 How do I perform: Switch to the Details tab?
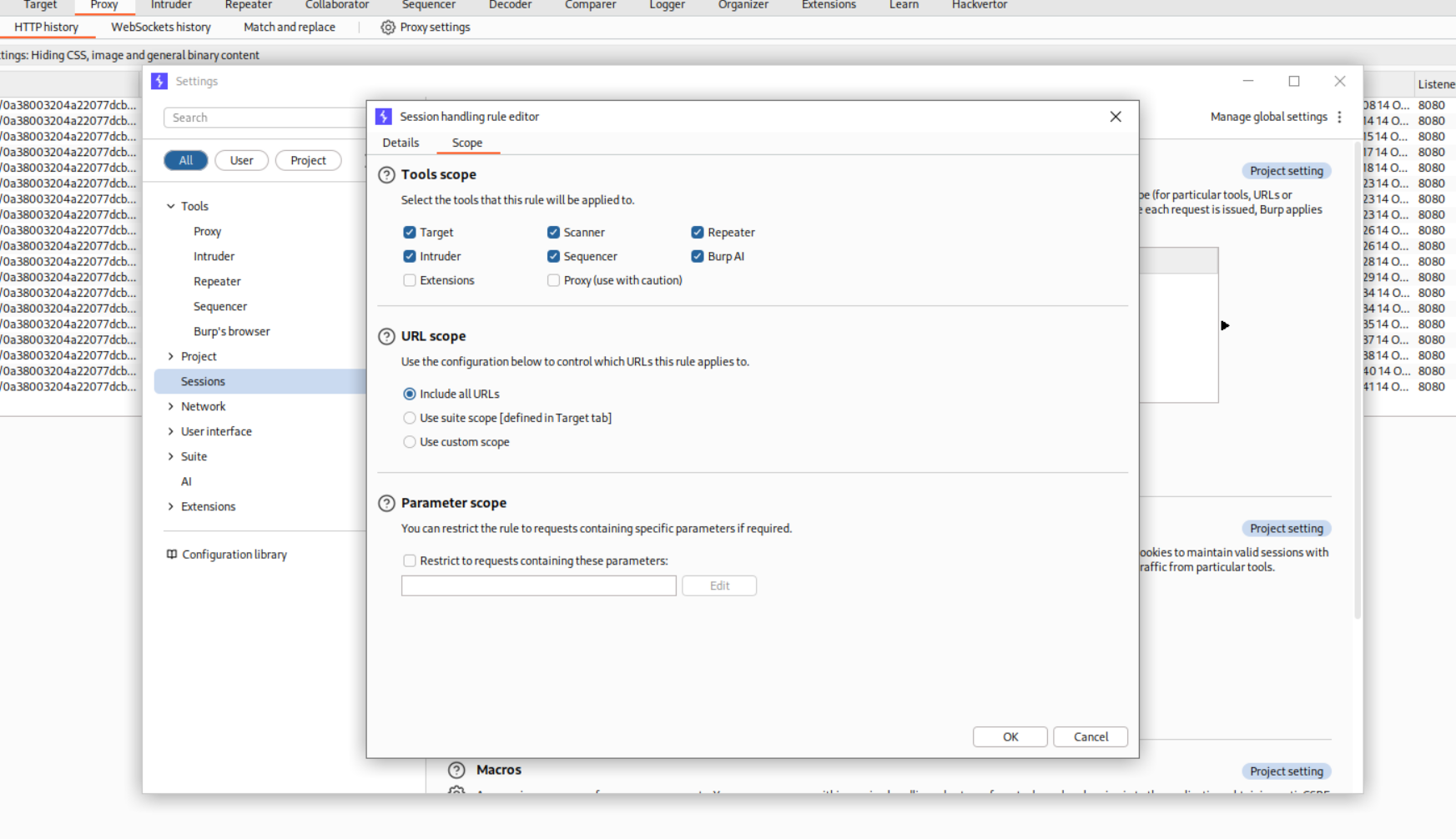(401, 143)
